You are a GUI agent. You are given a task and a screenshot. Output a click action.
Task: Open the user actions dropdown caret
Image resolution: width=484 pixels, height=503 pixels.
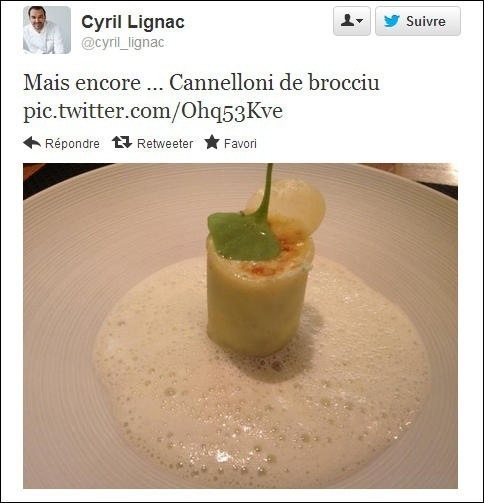tap(360, 21)
